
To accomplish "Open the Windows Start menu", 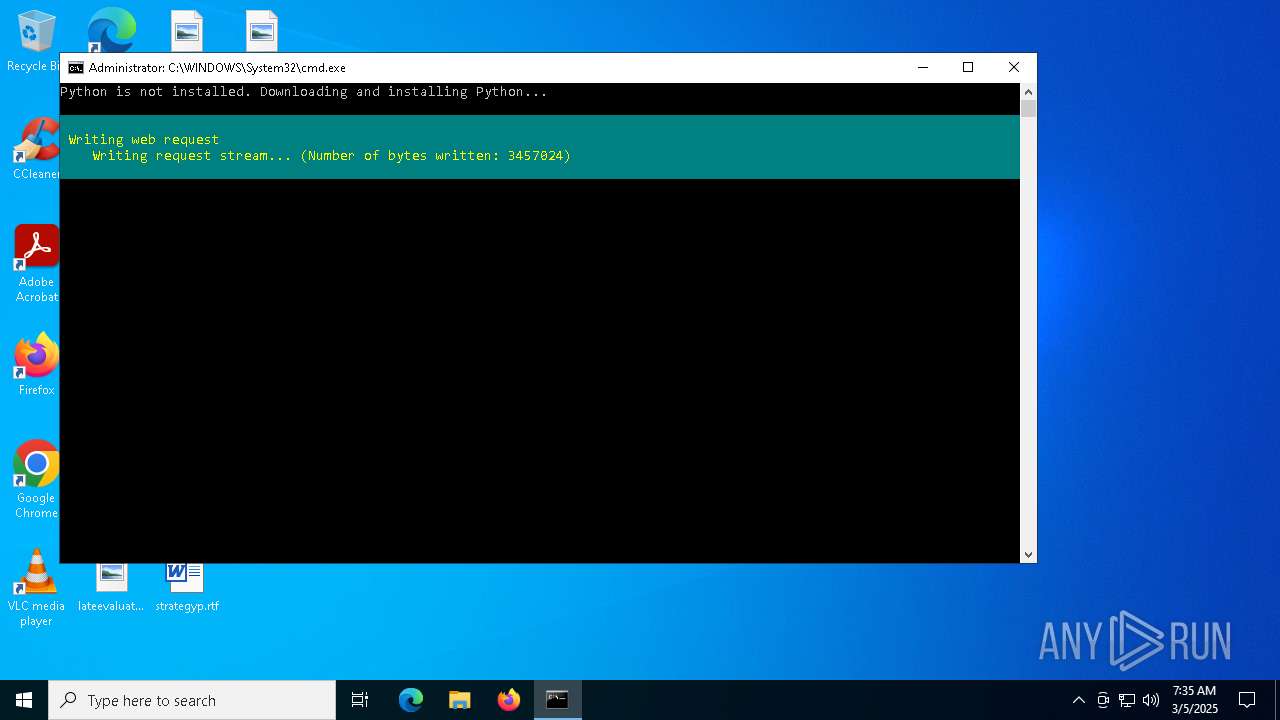I will tap(24, 700).
